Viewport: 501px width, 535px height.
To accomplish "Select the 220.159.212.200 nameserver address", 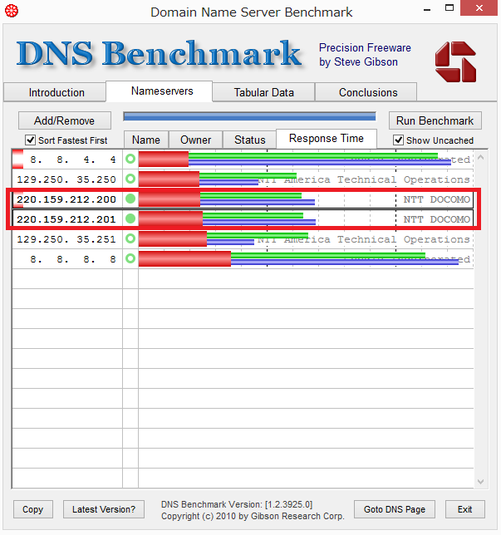I will (67, 199).
